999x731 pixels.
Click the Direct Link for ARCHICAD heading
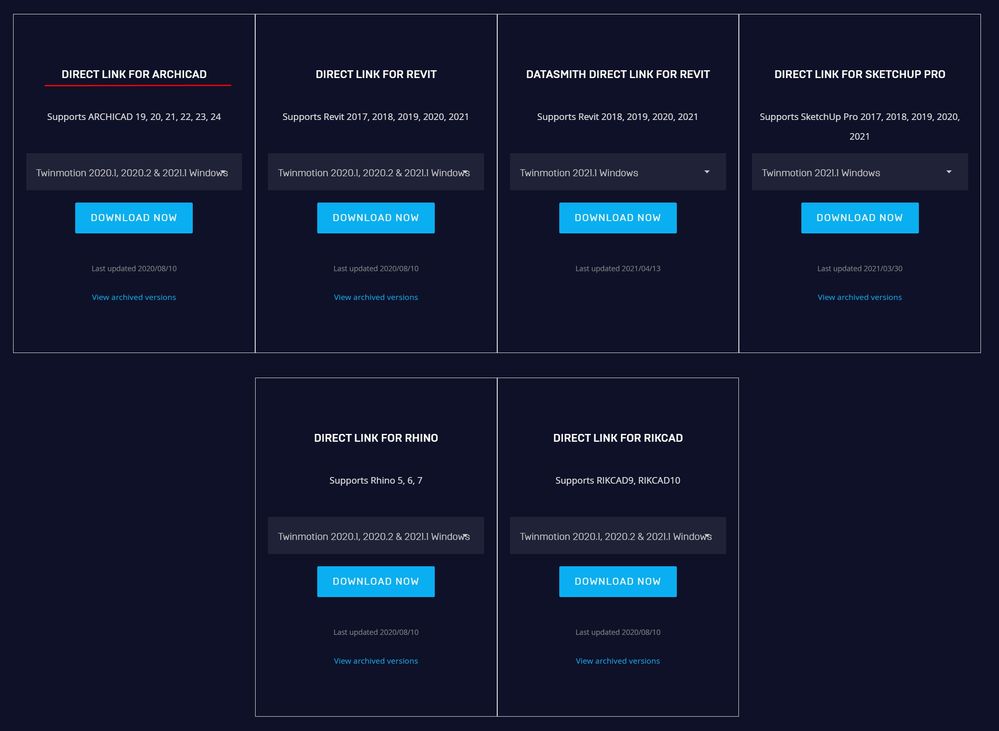pos(134,74)
